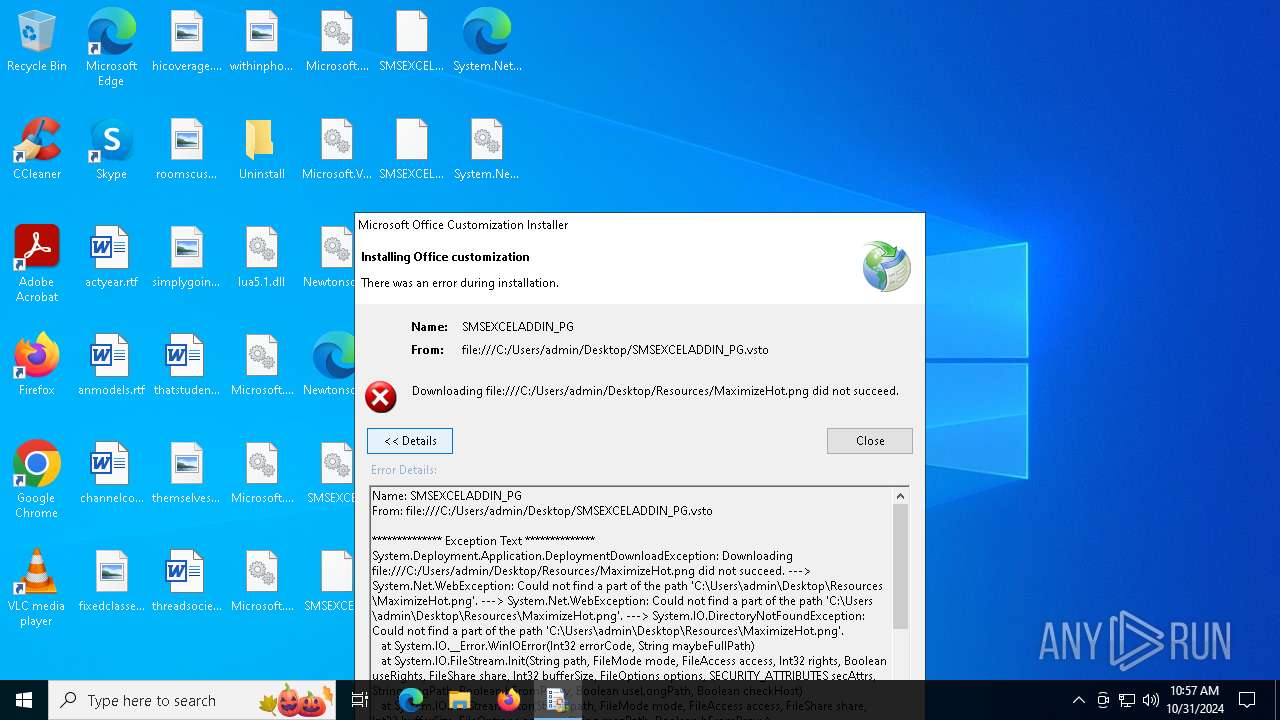The width and height of the screenshot is (1280, 720).
Task: Open the VLC media player shortcut
Action: coord(37,588)
